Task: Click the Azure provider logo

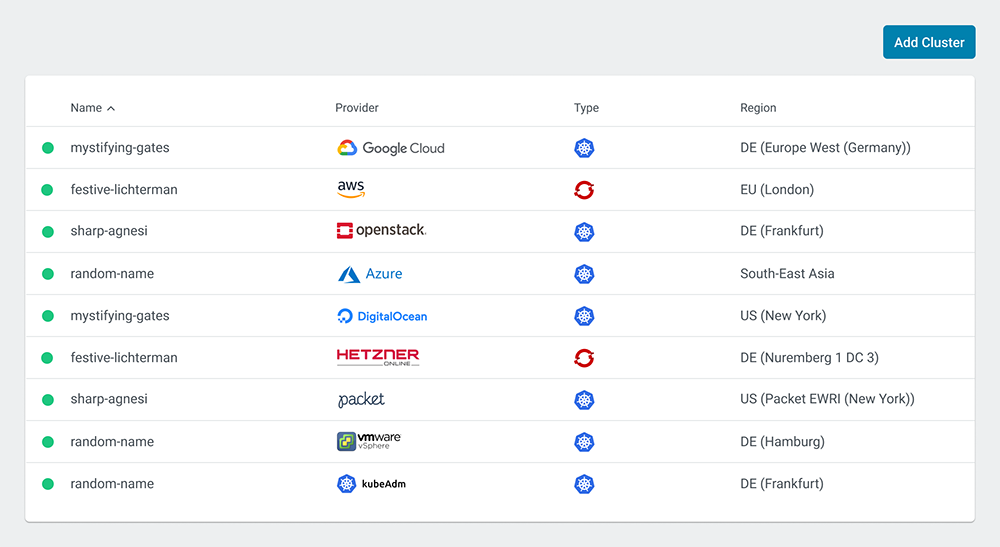Action: (369, 274)
